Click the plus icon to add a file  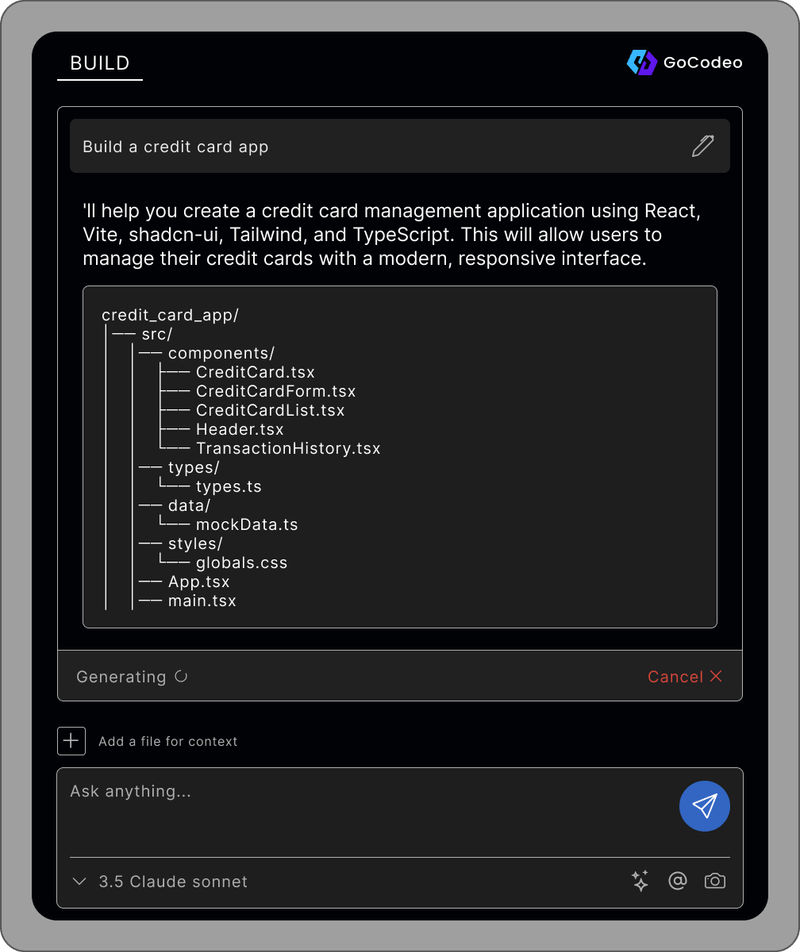71,741
